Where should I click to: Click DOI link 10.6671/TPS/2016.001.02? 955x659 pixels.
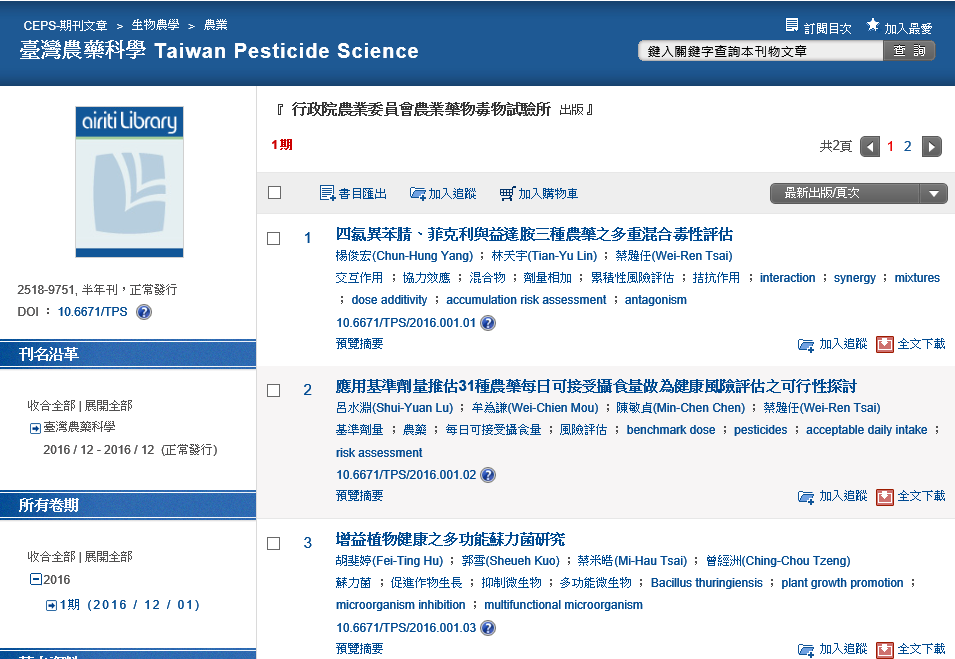[406, 475]
